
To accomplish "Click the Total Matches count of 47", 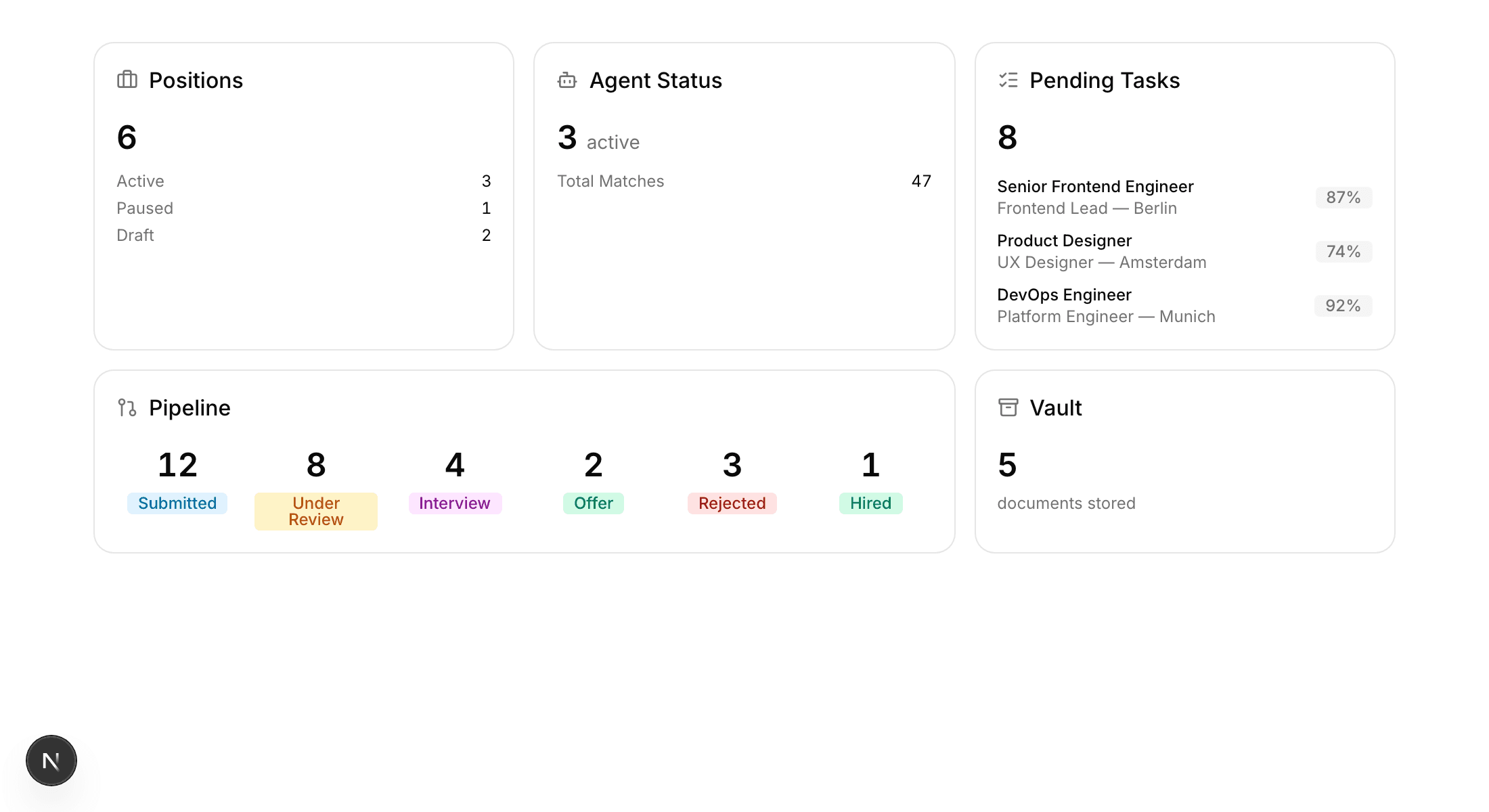I will coord(921,181).
